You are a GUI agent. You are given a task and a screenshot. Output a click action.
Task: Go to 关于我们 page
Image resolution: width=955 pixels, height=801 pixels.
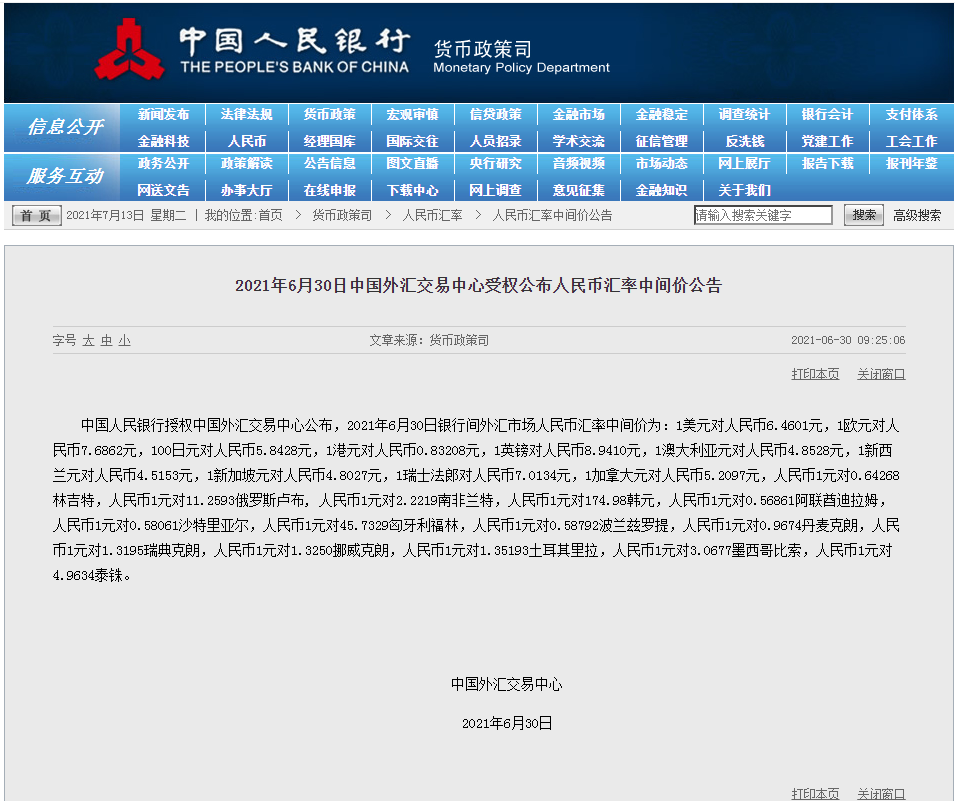[744, 191]
